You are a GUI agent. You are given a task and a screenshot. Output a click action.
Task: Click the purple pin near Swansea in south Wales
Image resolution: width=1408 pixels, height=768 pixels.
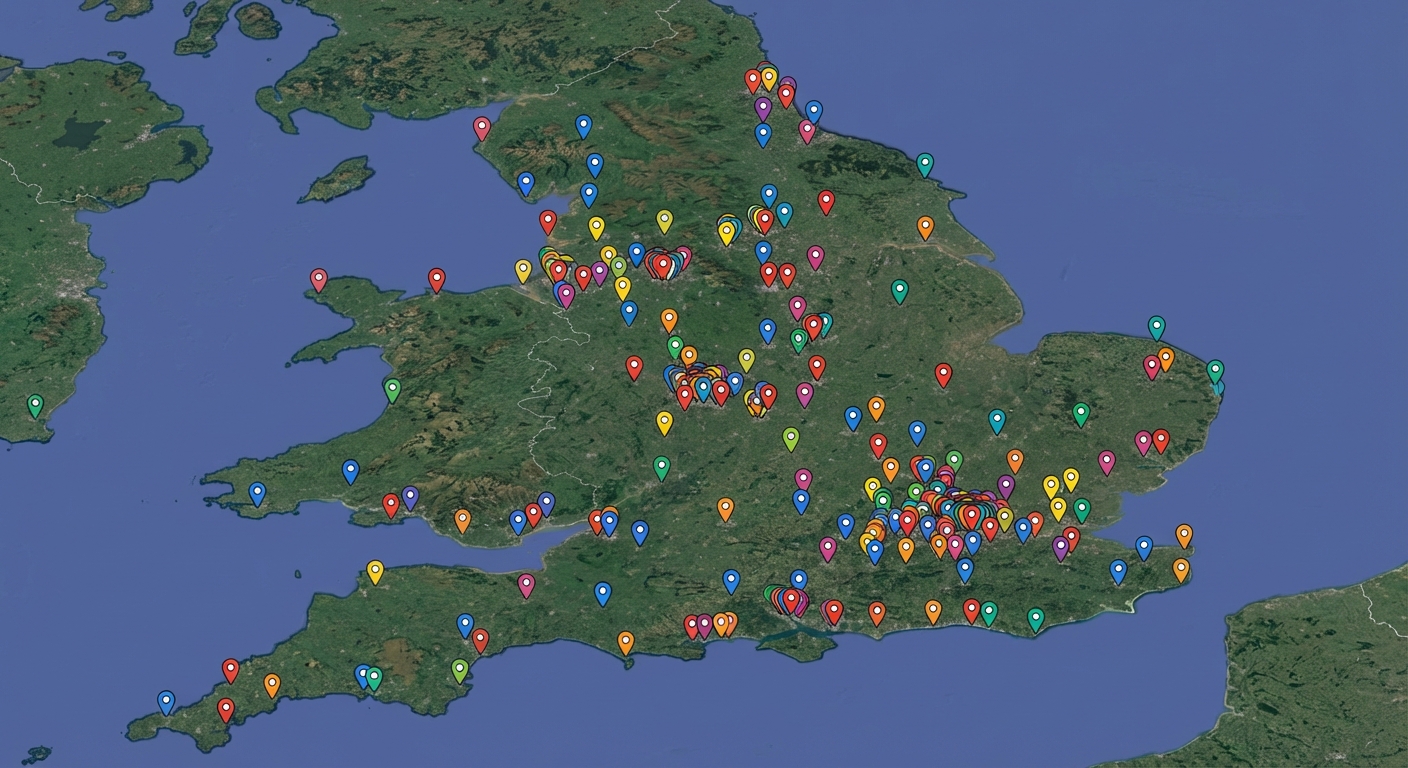coord(410,495)
